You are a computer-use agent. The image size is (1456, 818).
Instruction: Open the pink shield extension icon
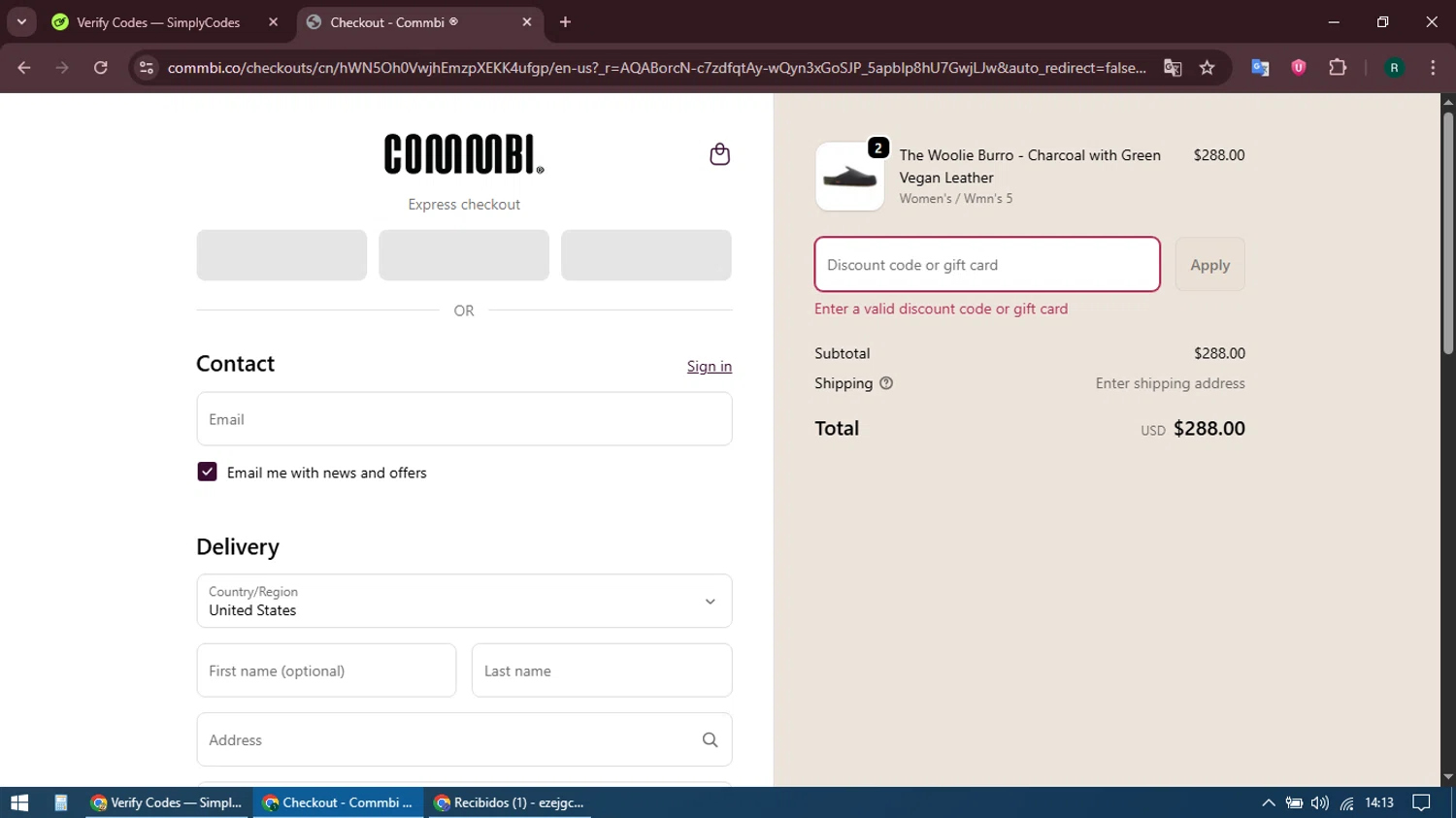click(x=1299, y=68)
